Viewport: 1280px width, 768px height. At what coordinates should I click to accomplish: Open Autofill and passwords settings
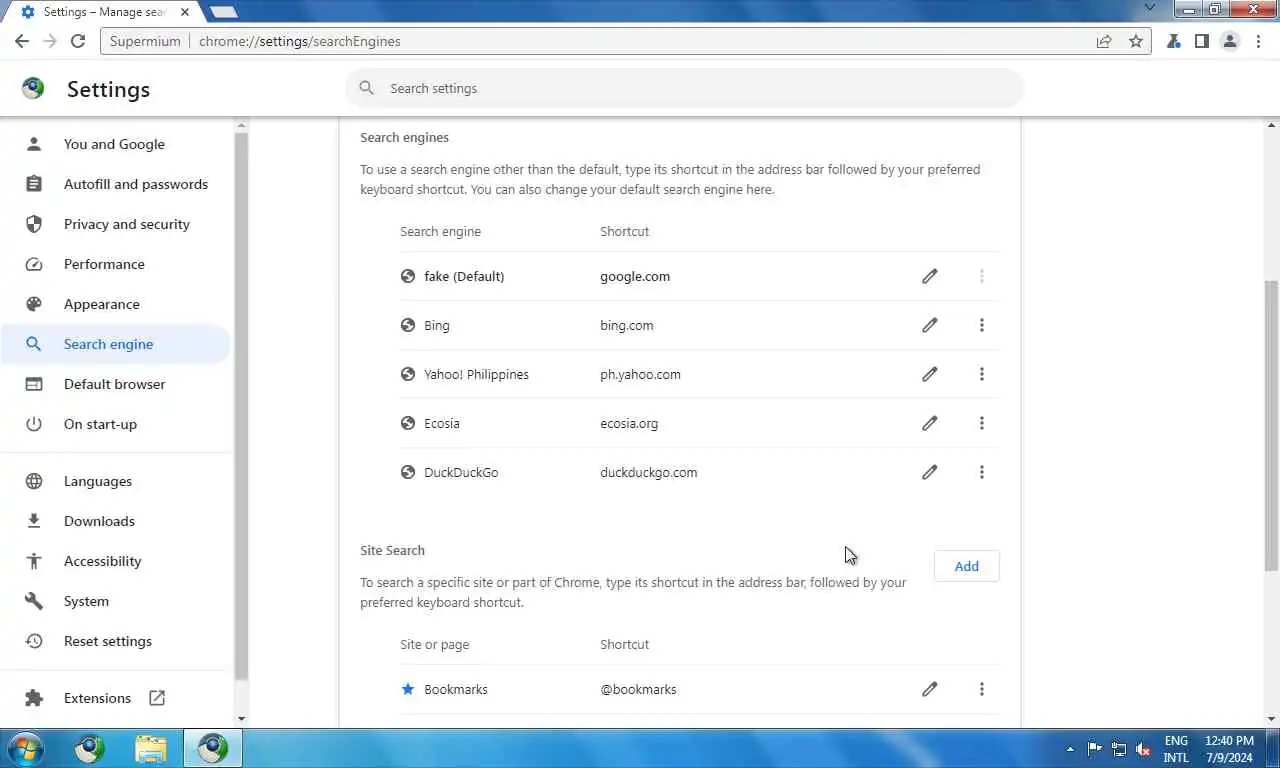(115, 184)
